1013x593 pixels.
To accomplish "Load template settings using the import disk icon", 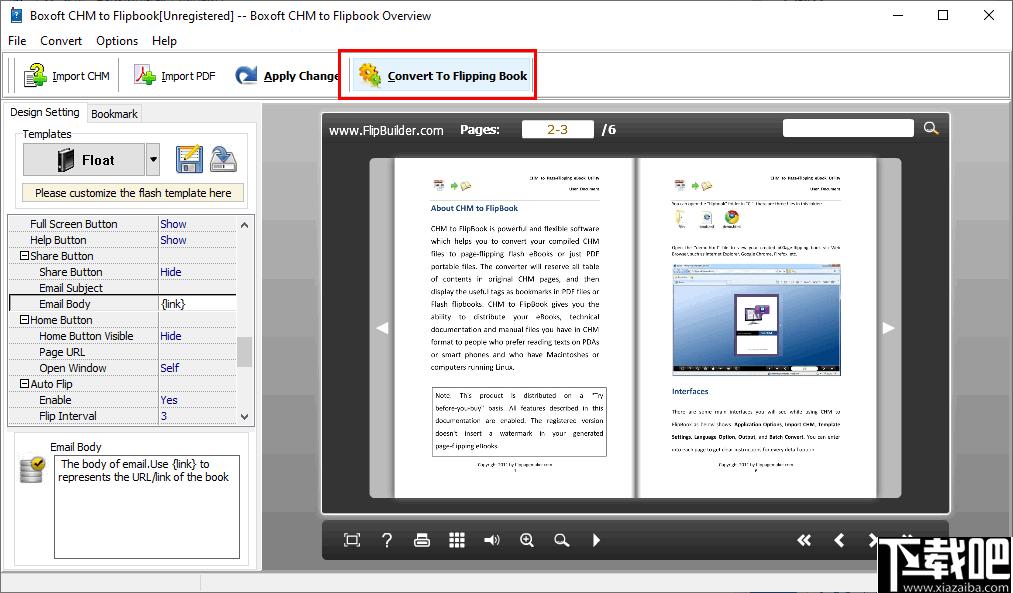I will (x=224, y=160).
